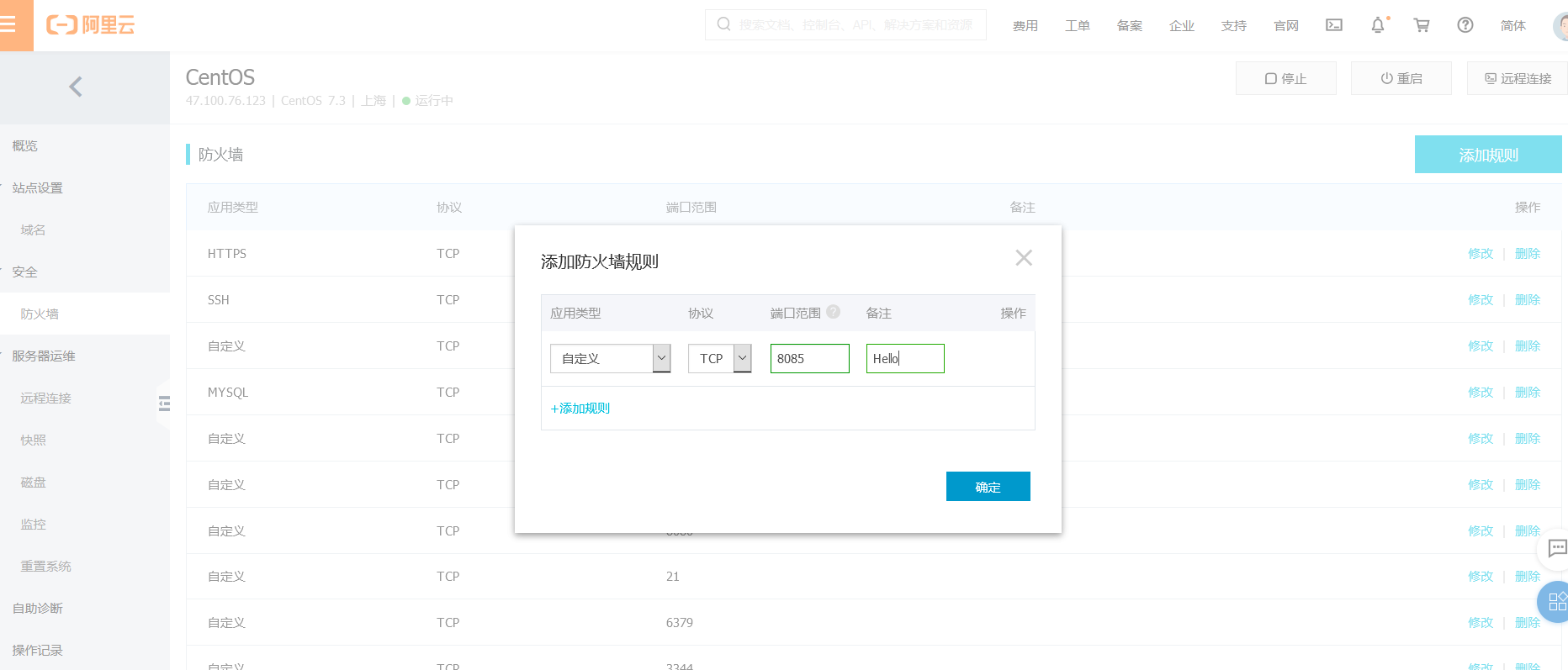This screenshot has width=1568, height=670.
Task: Click the port range field showing 8085
Action: [x=809, y=358]
